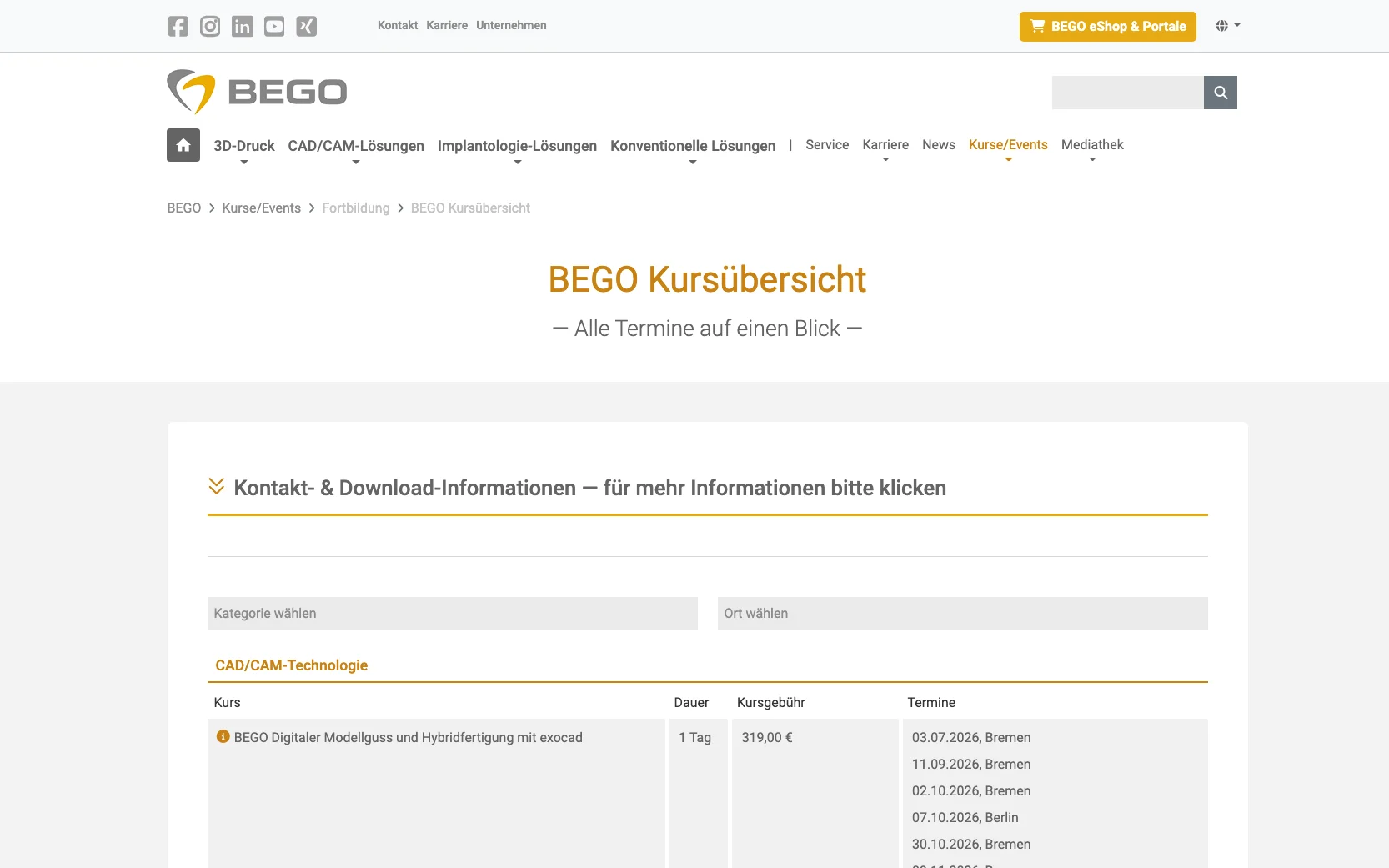Open the News navigation item

(939, 145)
